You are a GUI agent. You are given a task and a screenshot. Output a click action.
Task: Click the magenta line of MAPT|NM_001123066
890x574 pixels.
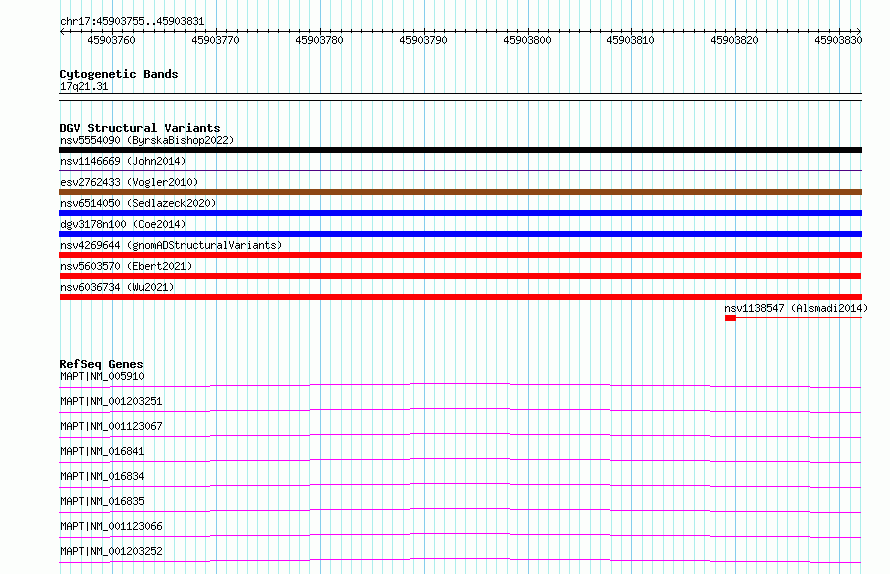click(460, 535)
